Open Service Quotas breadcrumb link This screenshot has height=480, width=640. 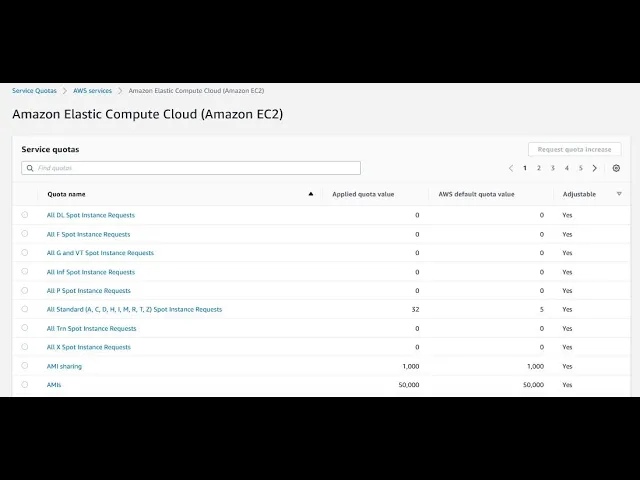[x=34, y=91]
